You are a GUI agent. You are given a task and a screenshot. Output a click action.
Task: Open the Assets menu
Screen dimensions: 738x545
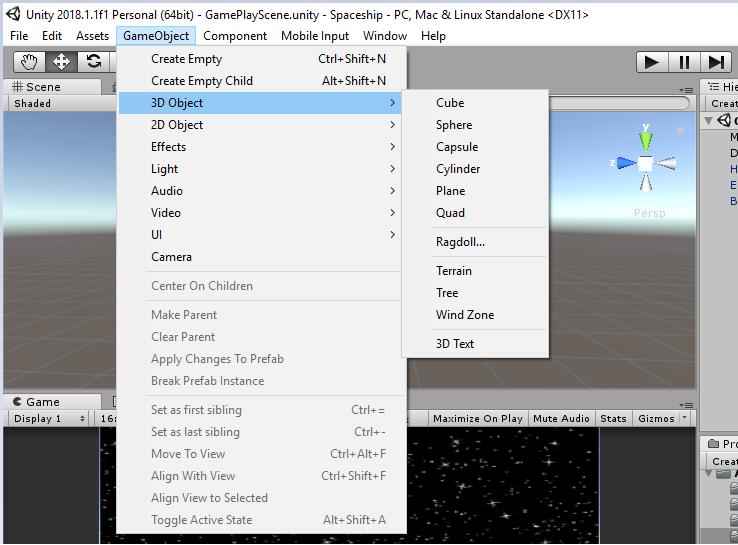click(x=92, y=36)
